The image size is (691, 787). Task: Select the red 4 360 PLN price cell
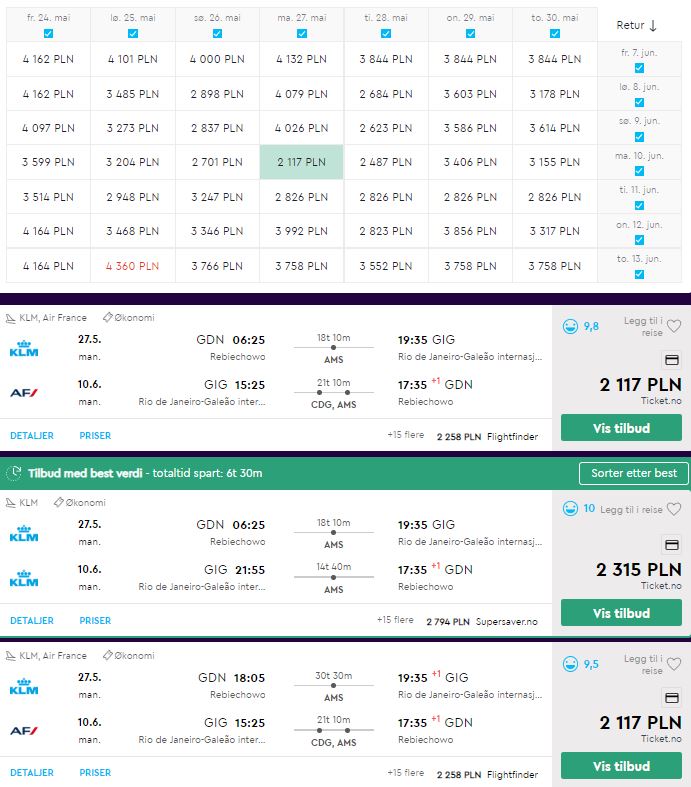132,266
